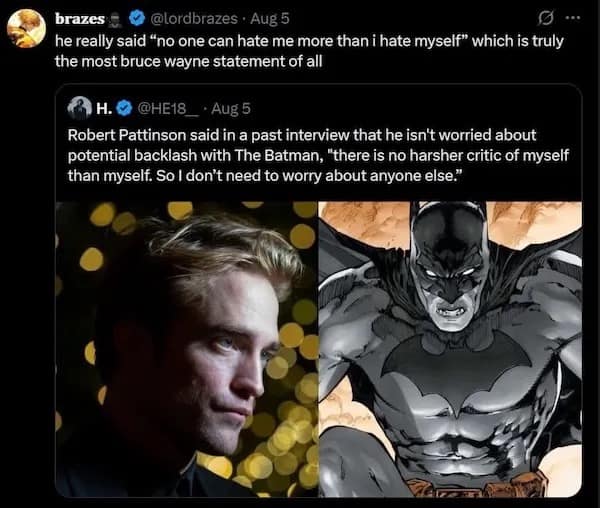Open the Robert Pattinson photo on left
The width and height of the screenshot is (600, 508).
pyautogui.click(x=188, y=350)
